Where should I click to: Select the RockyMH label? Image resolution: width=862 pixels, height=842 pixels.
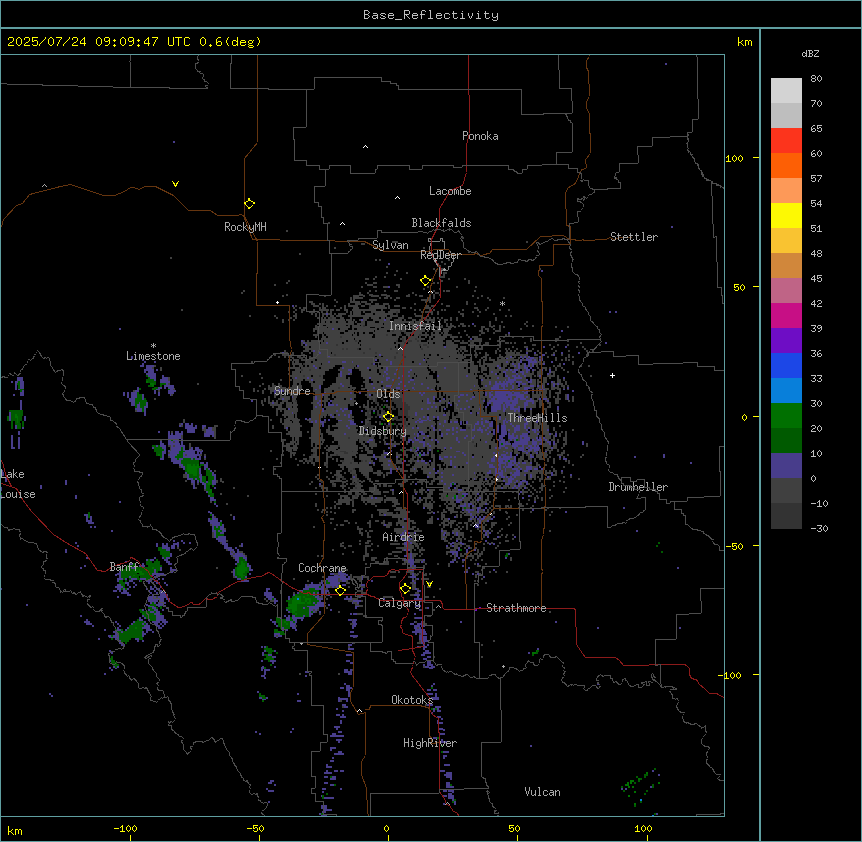245,227
